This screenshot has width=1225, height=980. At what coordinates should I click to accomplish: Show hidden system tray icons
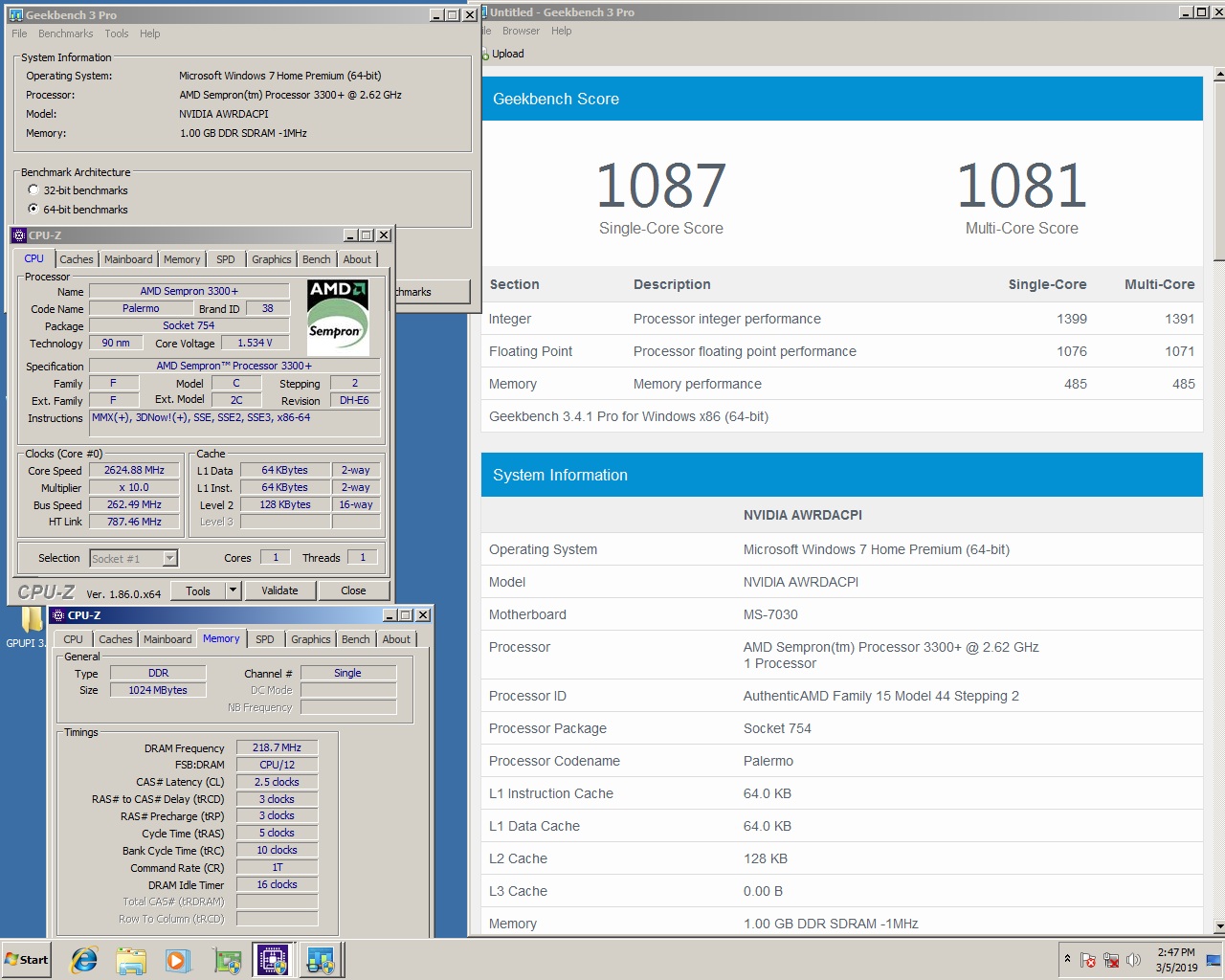[x=1067, y=959]
